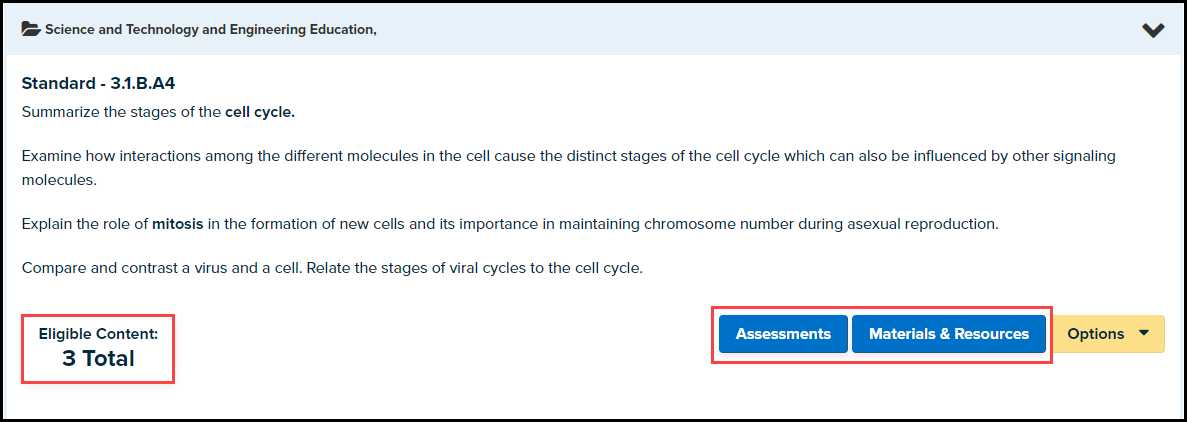Viewport: 1187px width, 422px height.
Task: Open the Assessments button
Action: (x=783, y=334)
